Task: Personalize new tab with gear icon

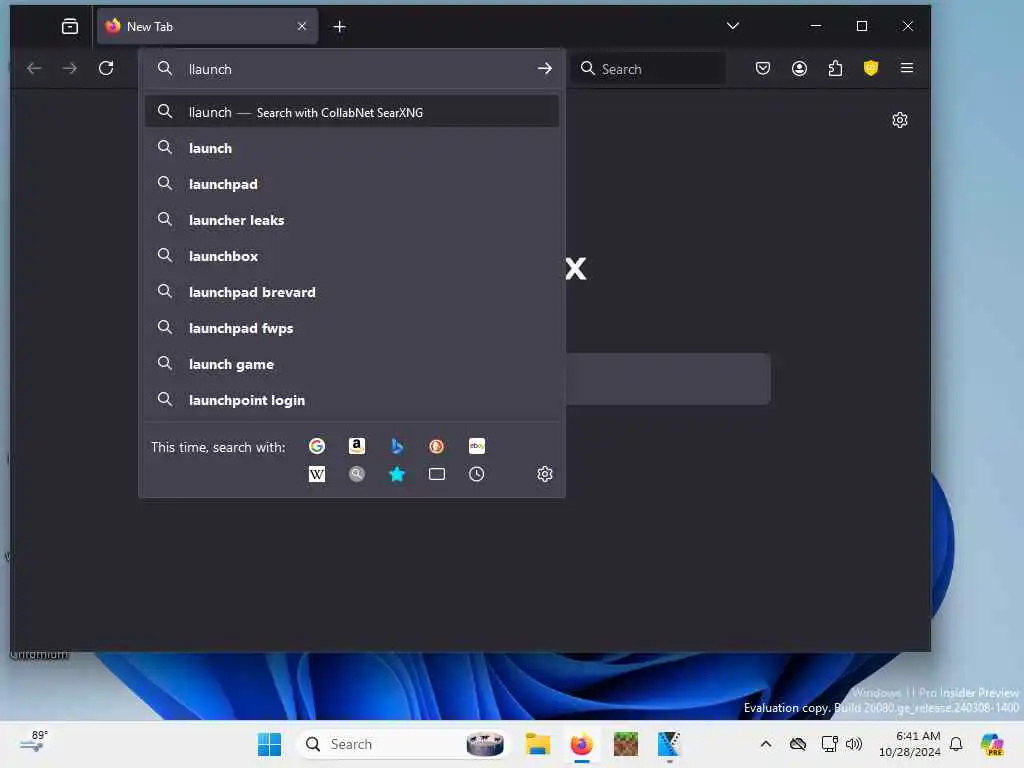Action: coord(900,120)
